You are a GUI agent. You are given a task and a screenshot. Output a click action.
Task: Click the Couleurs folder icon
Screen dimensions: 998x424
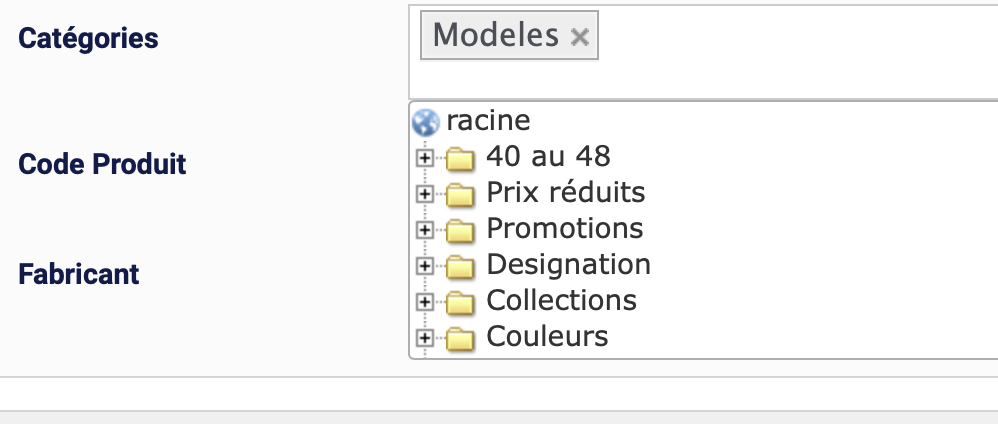459,338
